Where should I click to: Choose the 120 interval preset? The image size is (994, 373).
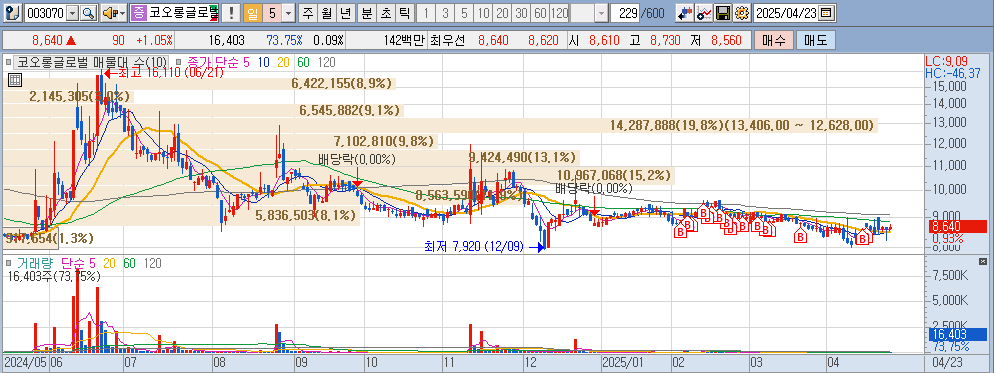pyautogui.click(x=560, y=13)
